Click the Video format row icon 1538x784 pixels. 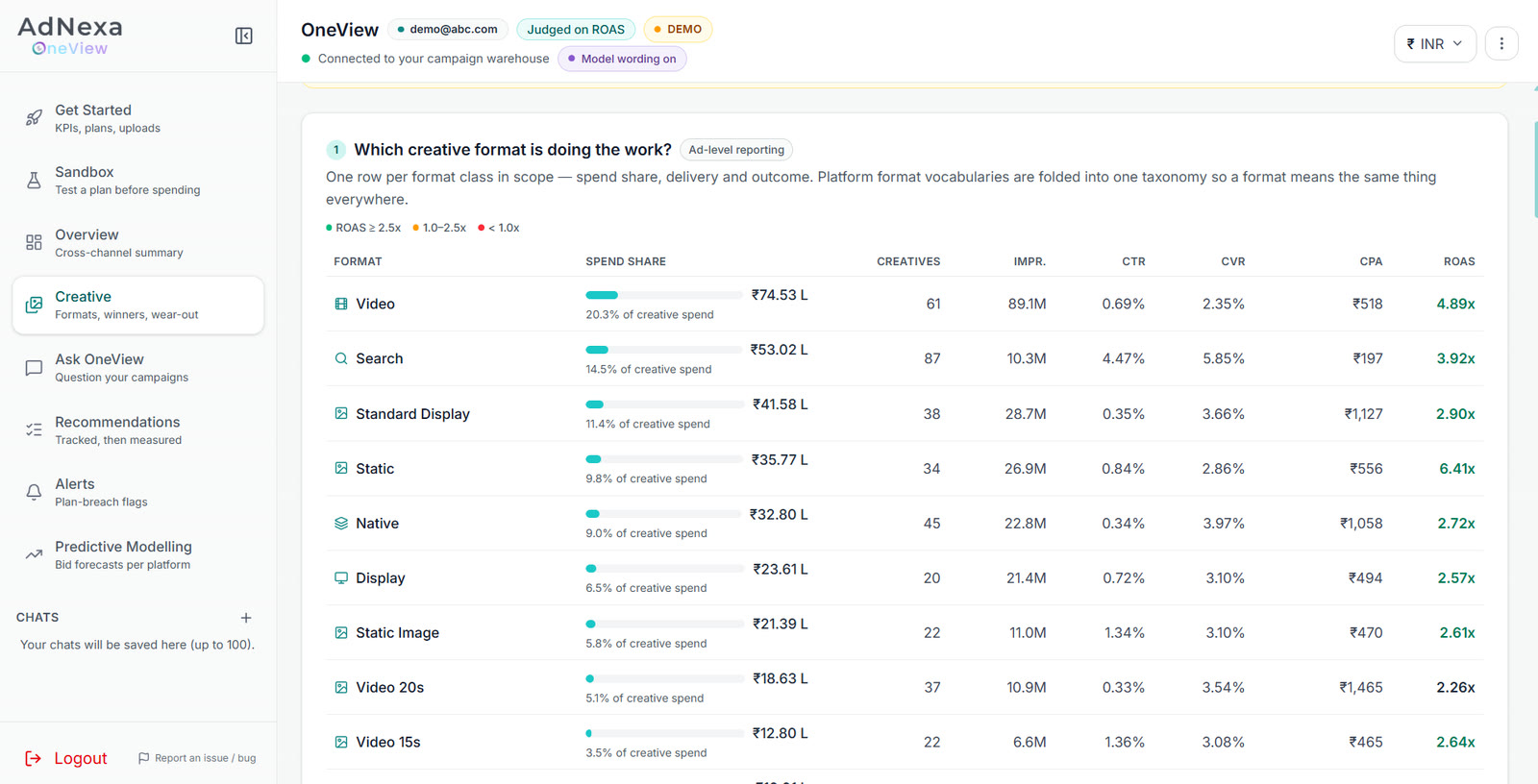341,304
